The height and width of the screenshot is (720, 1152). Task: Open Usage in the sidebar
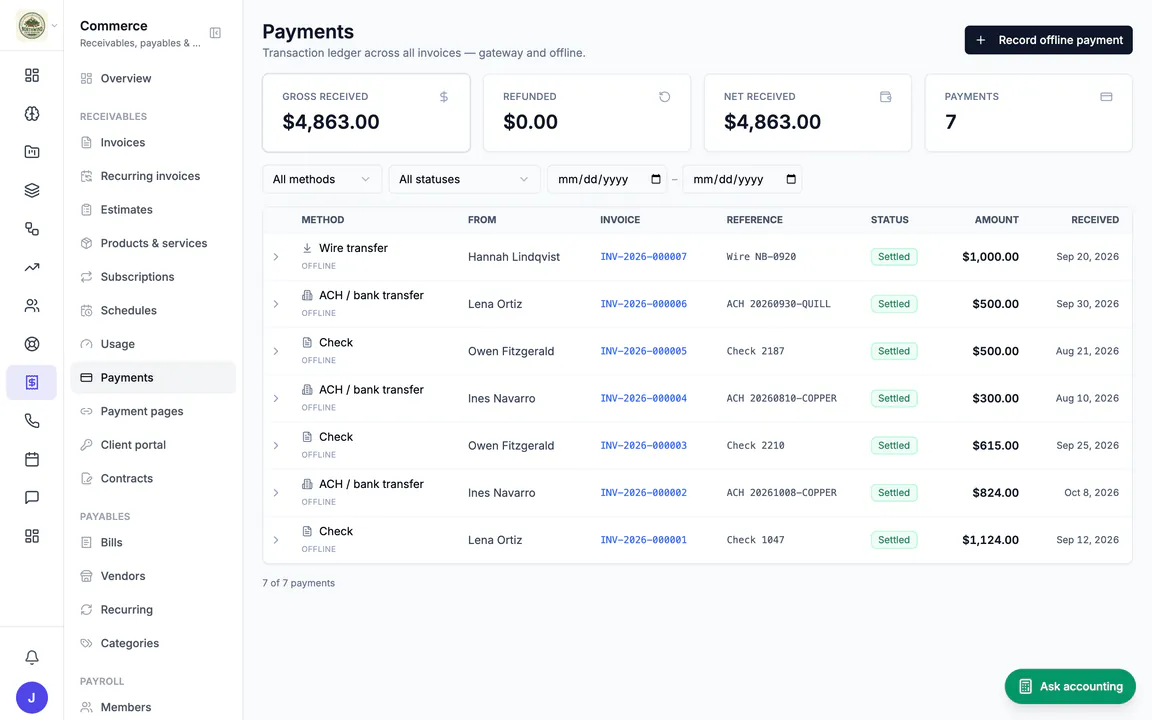point(153,344)
